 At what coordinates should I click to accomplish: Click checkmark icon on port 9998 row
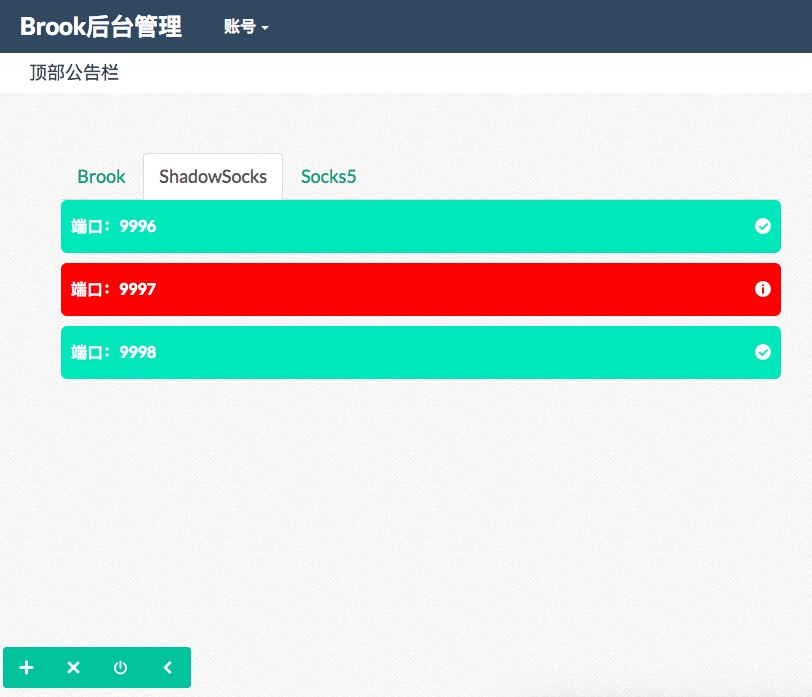pos(762,352)
